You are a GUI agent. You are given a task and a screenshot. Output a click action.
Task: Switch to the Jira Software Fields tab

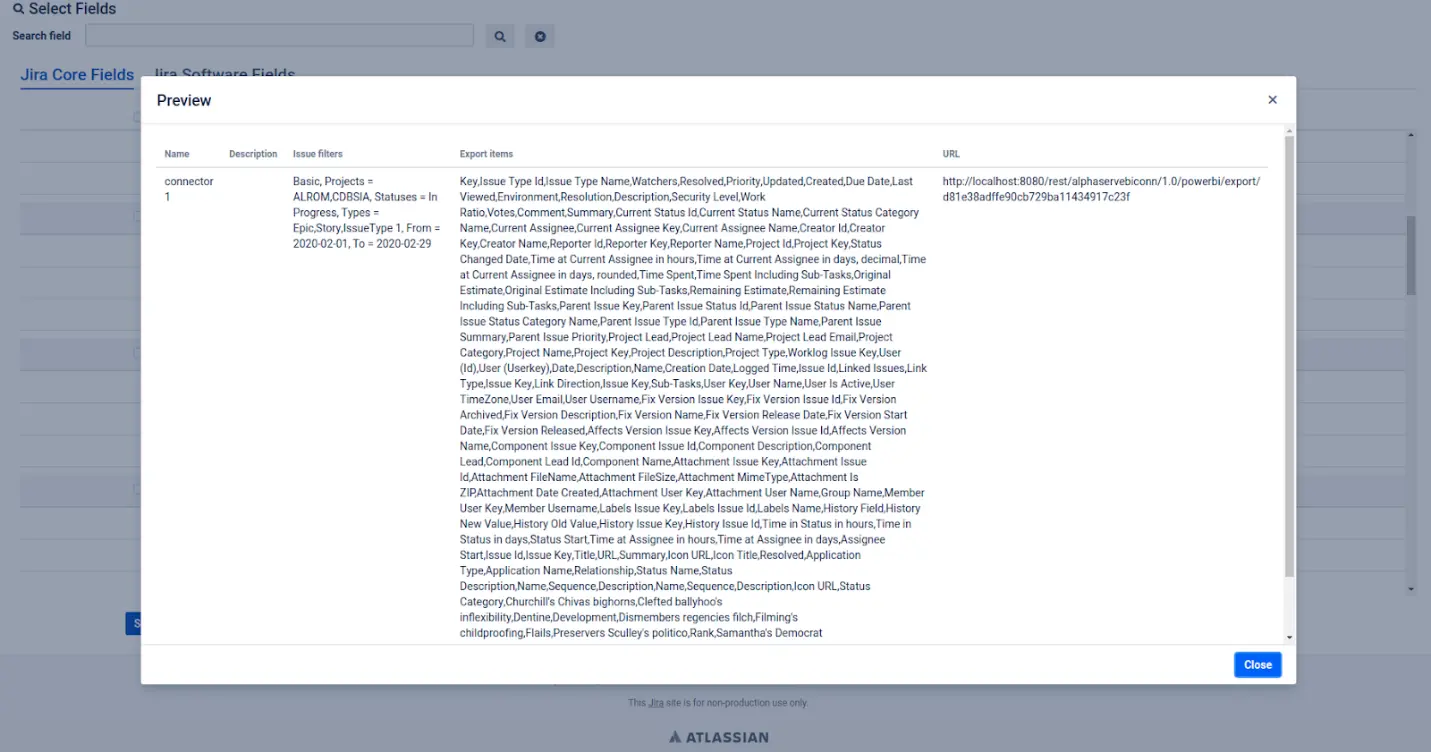pyautogui.click(x=224, y=75)
